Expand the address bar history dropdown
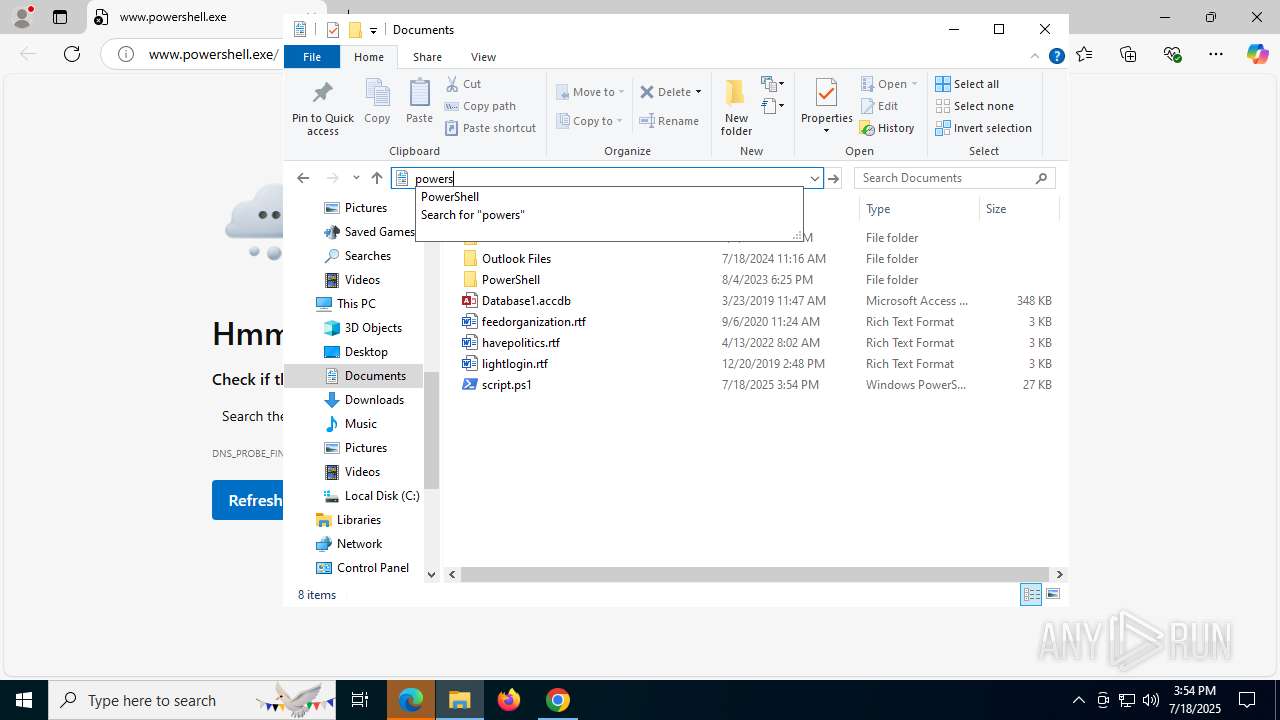 click(x=814, y=178)
